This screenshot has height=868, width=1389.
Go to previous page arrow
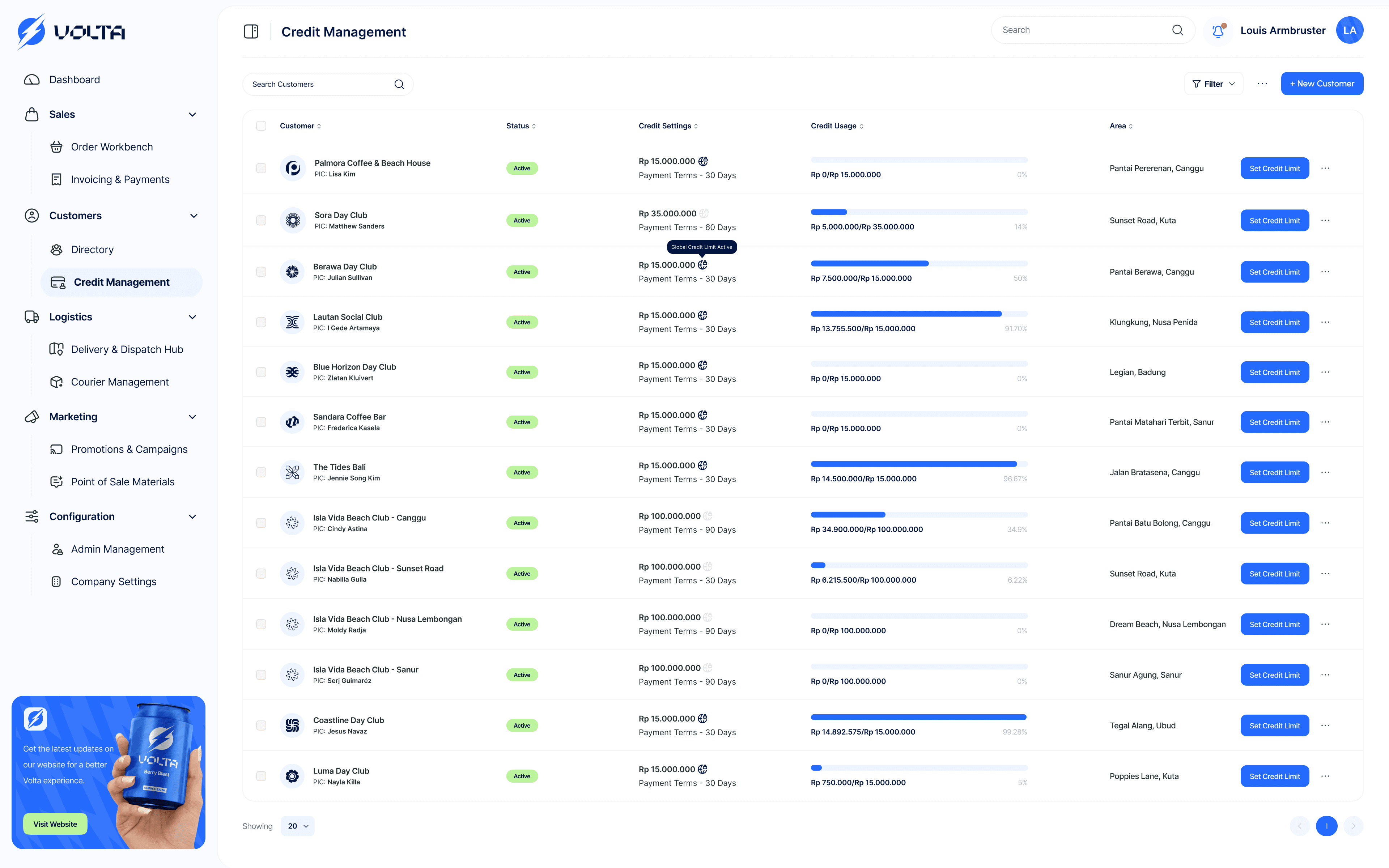click(x=1299, y=826)
